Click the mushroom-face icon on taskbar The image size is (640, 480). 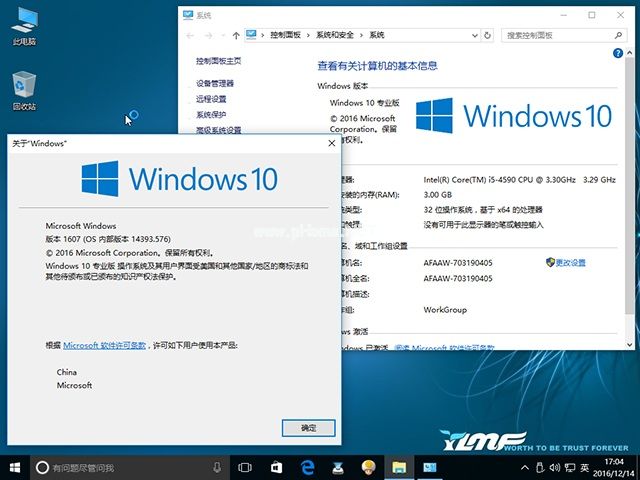[x=369, y=468]
